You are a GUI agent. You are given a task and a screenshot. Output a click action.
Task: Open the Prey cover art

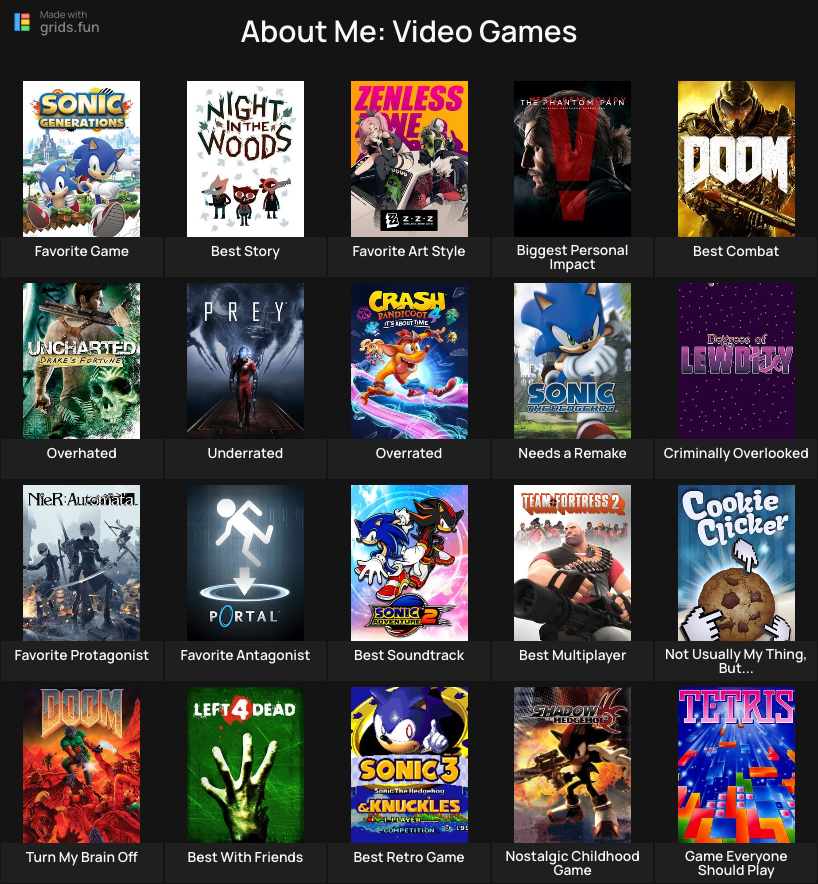coord(245,361)
